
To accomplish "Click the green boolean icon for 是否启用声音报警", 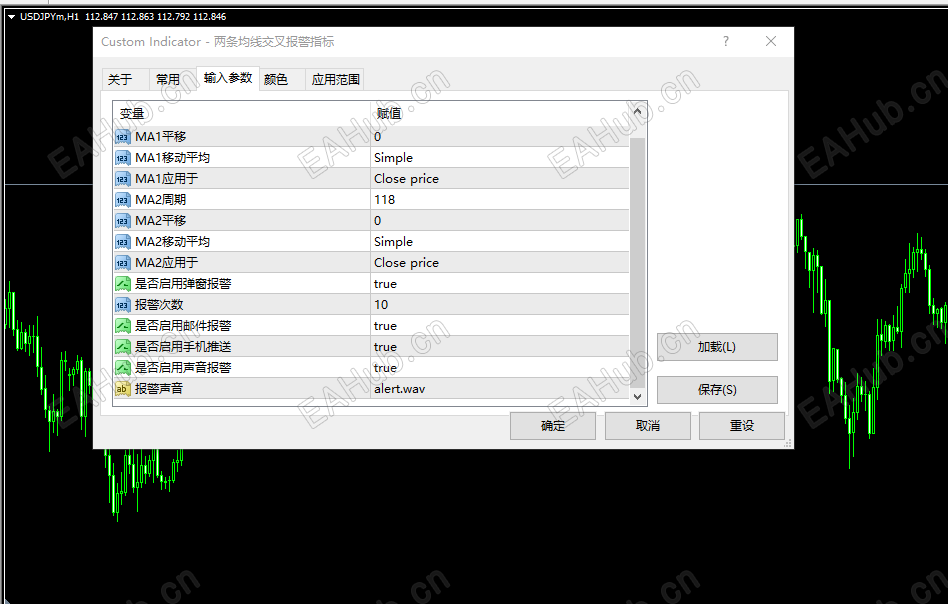I will [x=121, y=367].
